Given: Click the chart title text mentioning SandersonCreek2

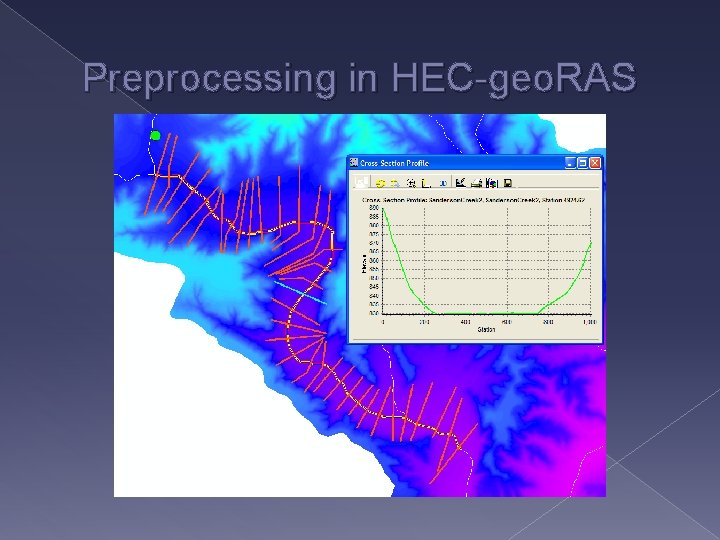Looking at the screenshot, I should click(473, 200).
